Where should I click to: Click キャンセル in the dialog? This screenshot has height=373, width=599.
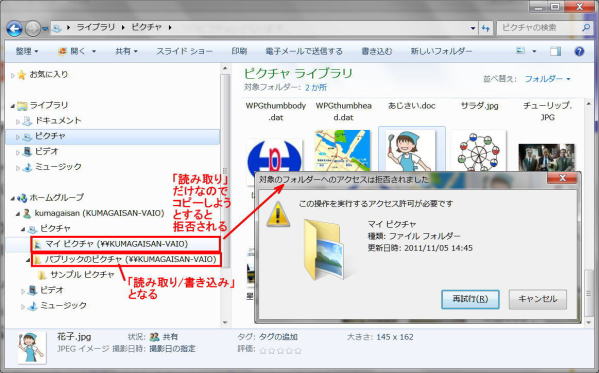click(537, 299)
